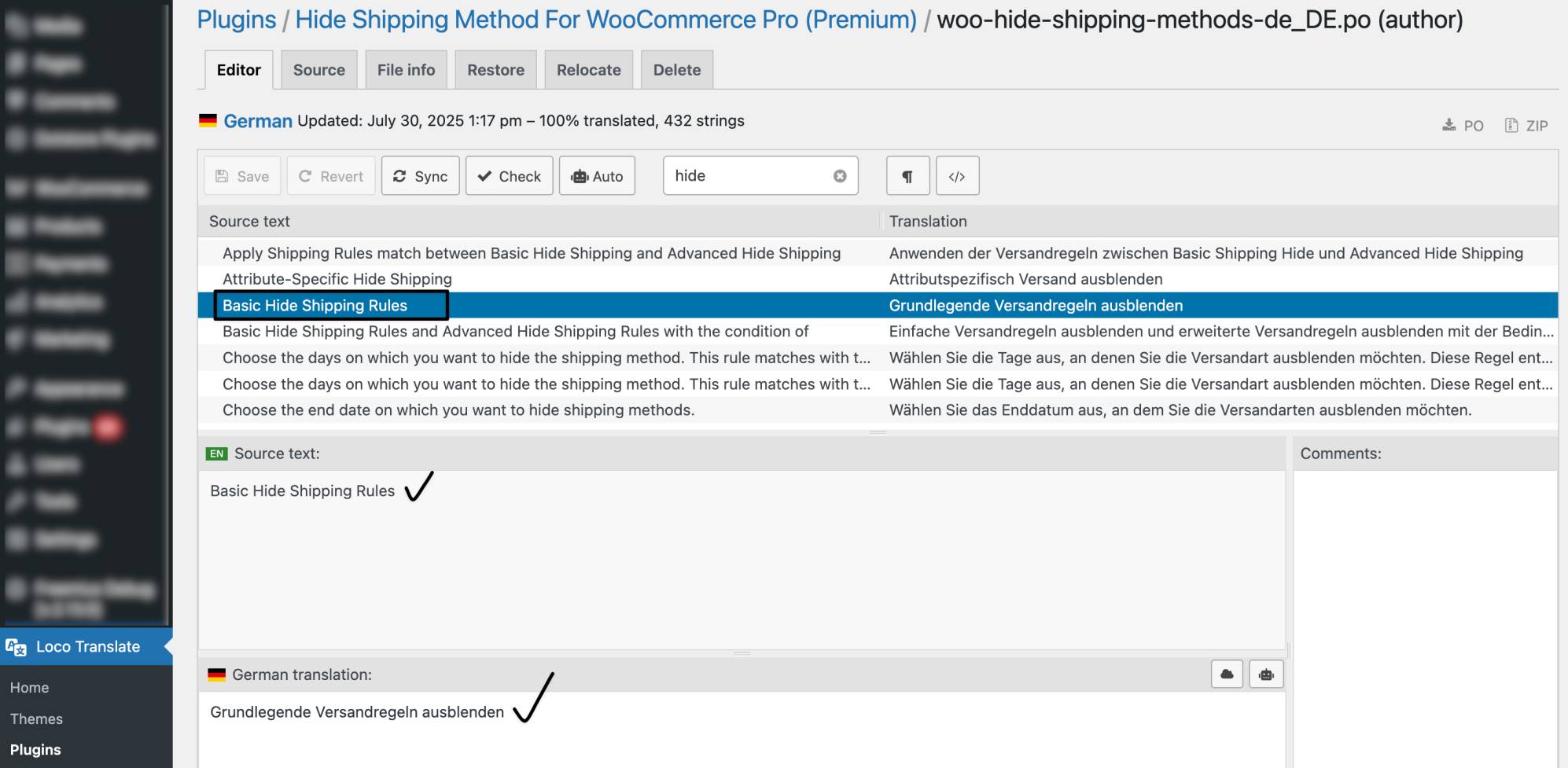1568x768 pixels.
Task: Go to the Relocate tab
Action: tap(588, 70)
